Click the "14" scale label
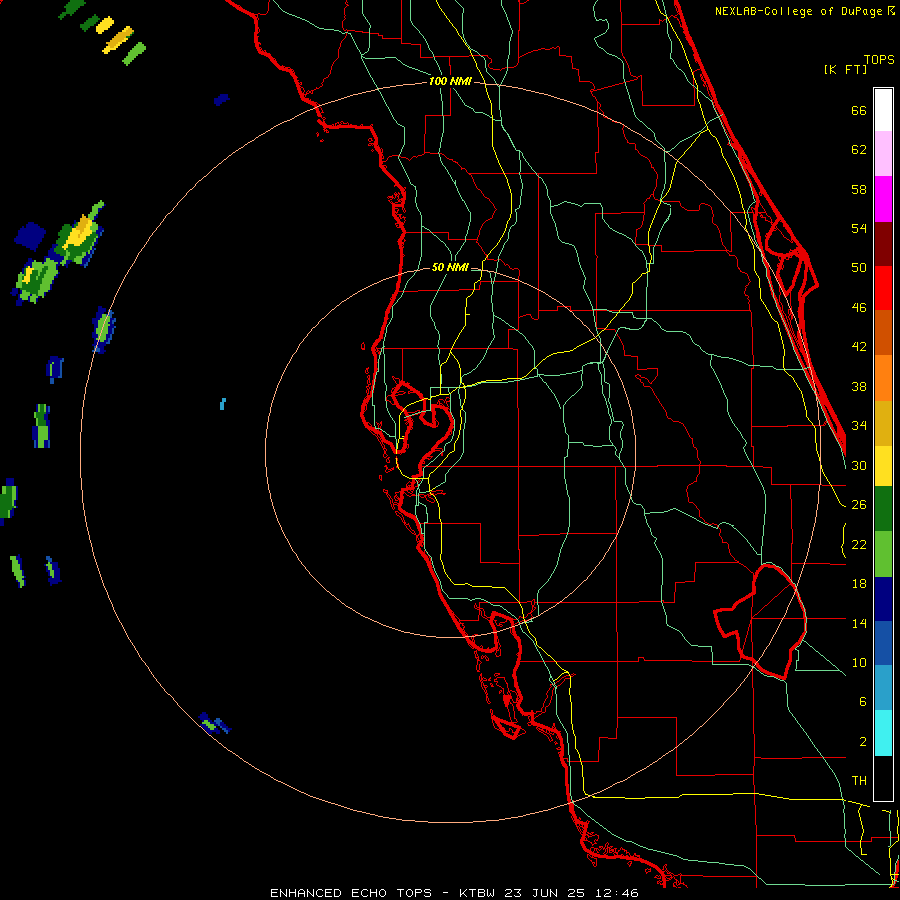This screenshot has height=900, width=900. point(859,623)
